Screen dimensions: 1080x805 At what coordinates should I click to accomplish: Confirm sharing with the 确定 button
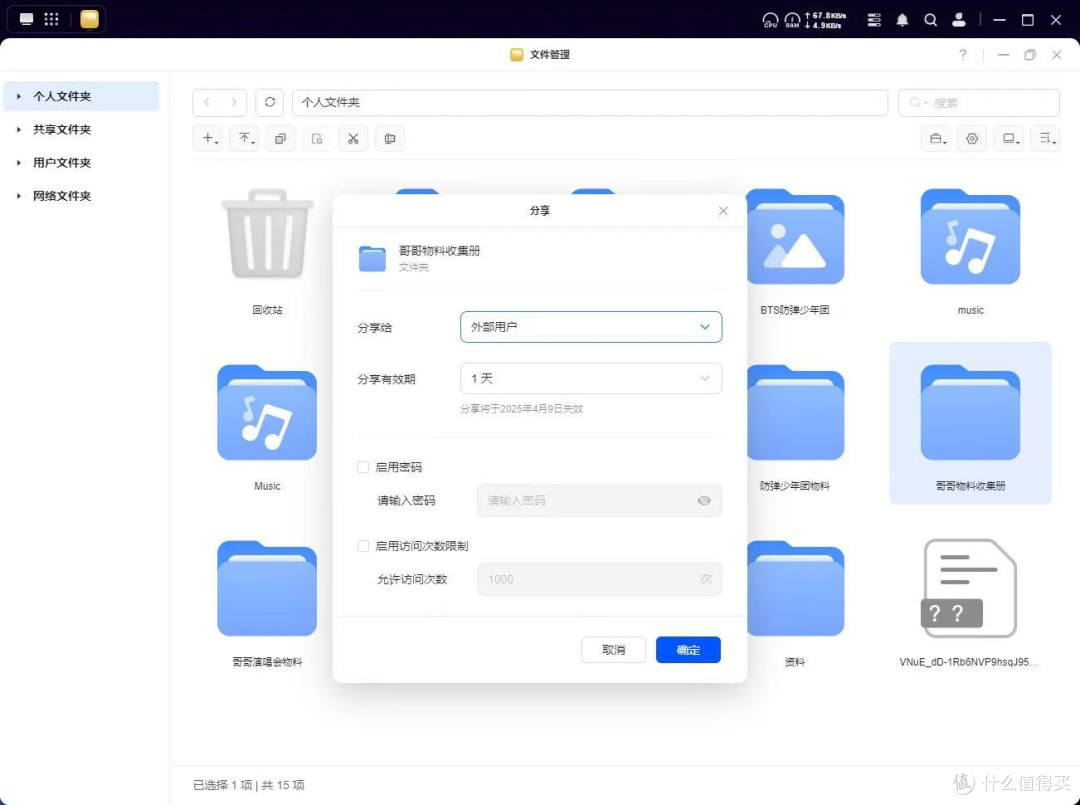(688, 650)
